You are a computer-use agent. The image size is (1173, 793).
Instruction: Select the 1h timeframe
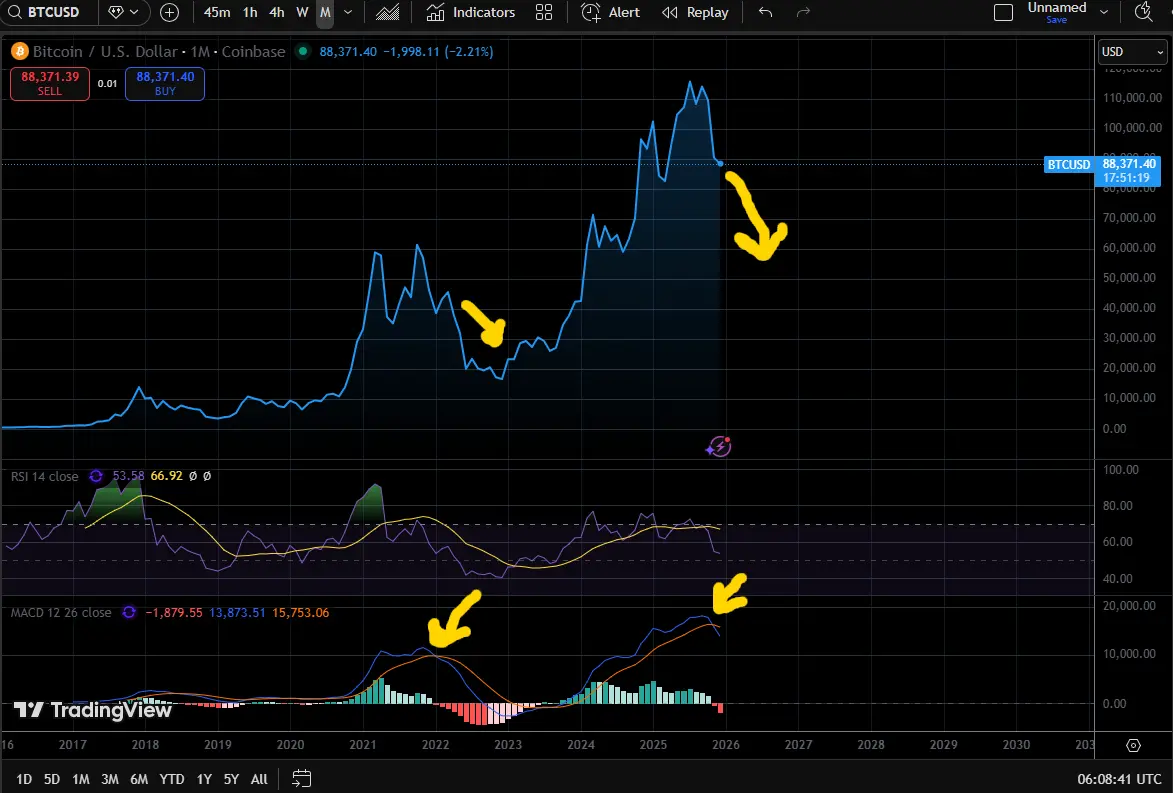(x=250, y=12)
